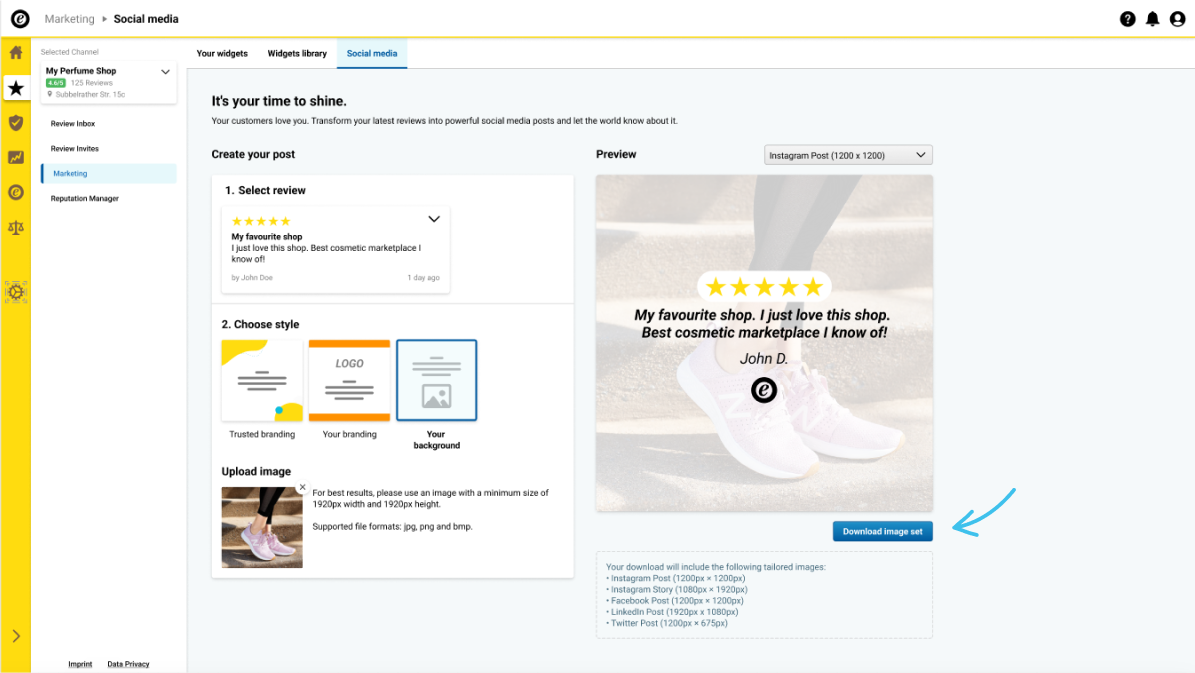Click the '1 day ago' timestamp
The width and height of the screenshot is (1195, 673).
[424, 277]
